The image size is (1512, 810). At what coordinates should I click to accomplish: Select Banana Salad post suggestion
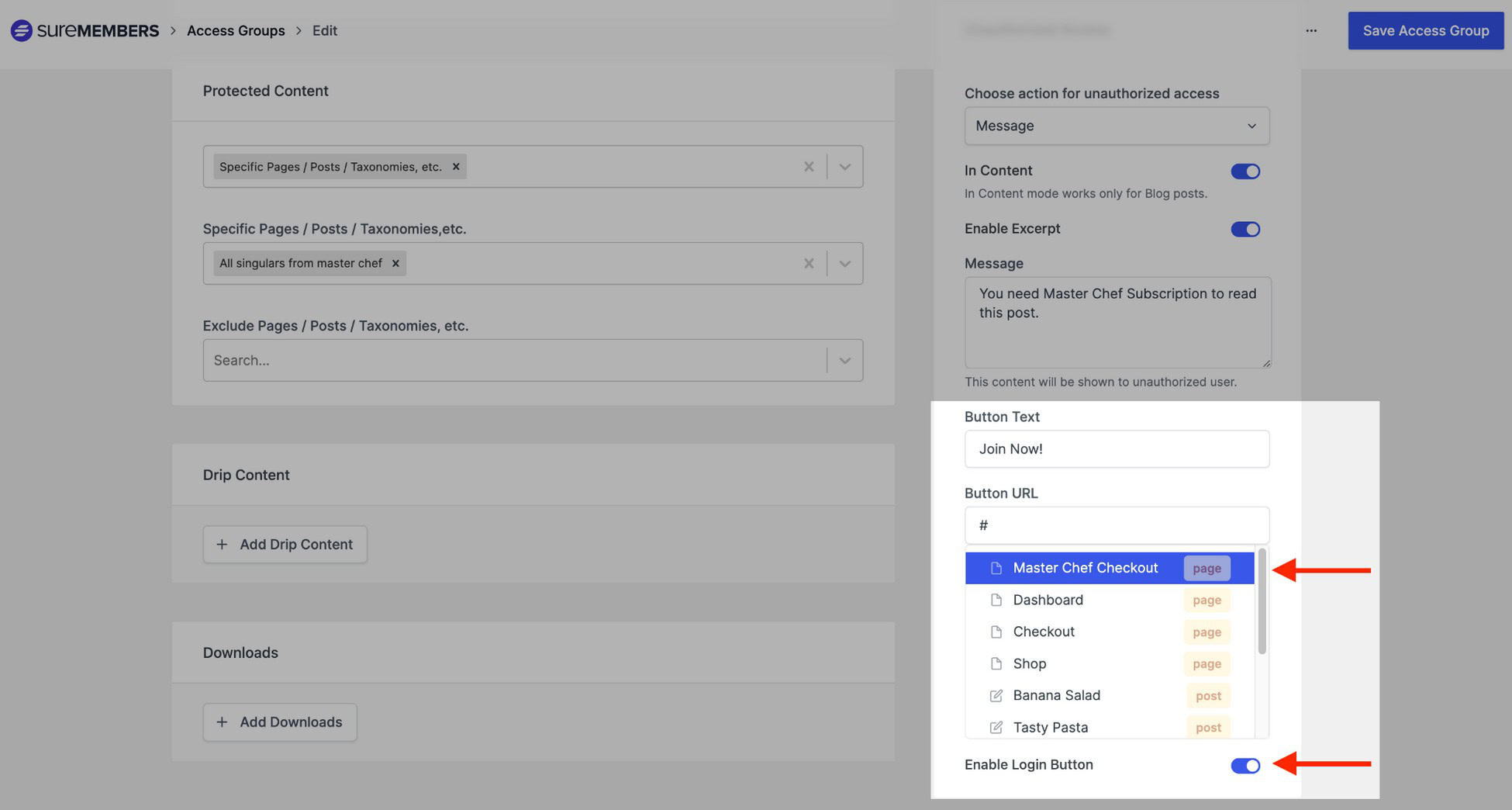(x=1110, y=695)
